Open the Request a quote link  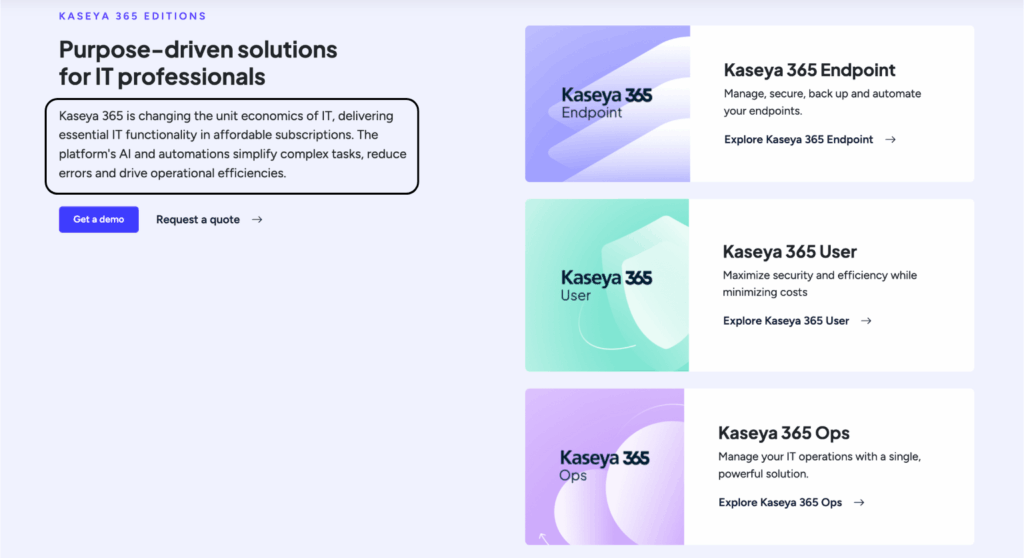198,220
